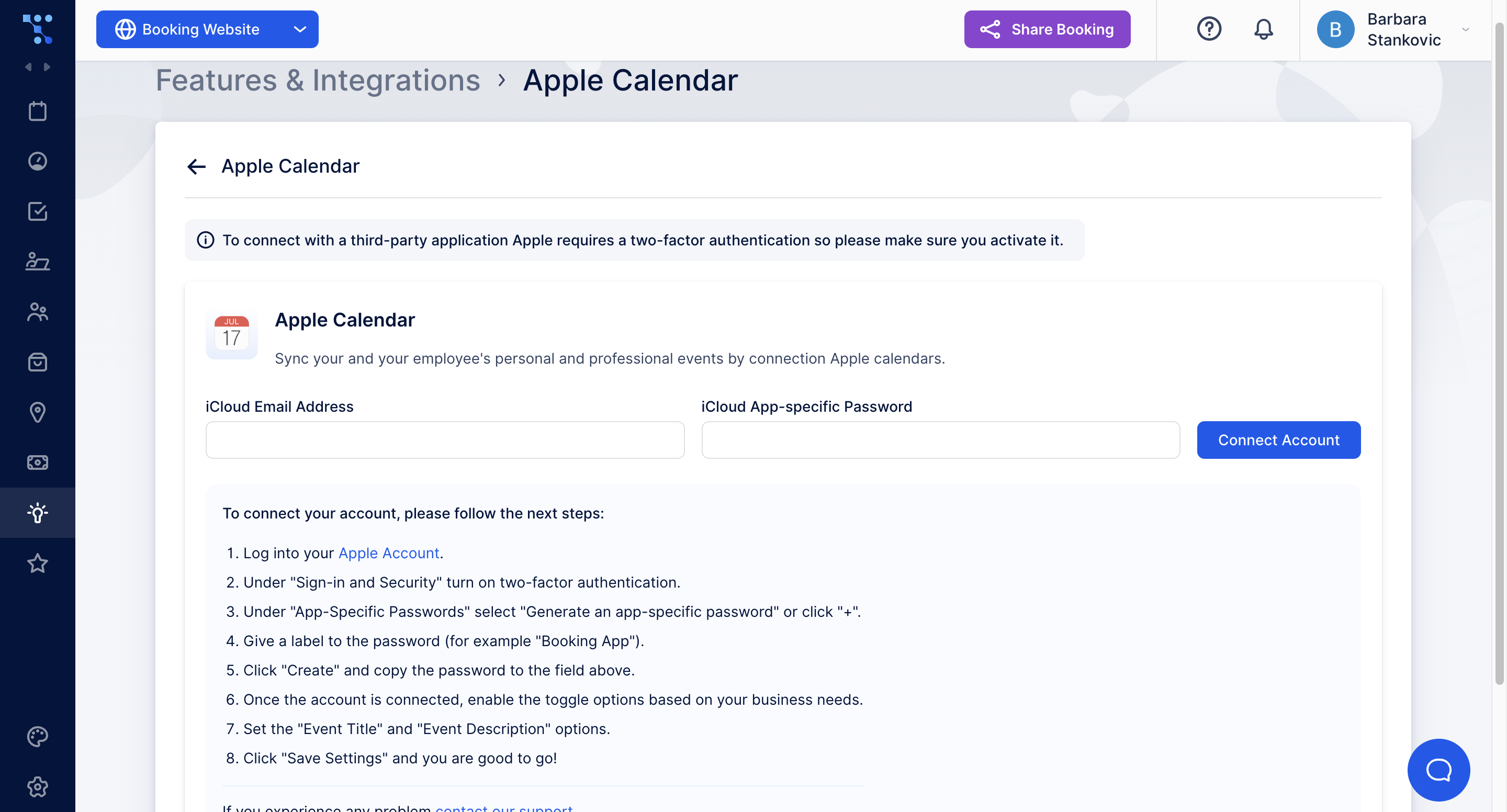This screenshot has width=1507, height=812.
Task: Click the dashboard/analytics icon in sidebar
Action: [37, 161]
